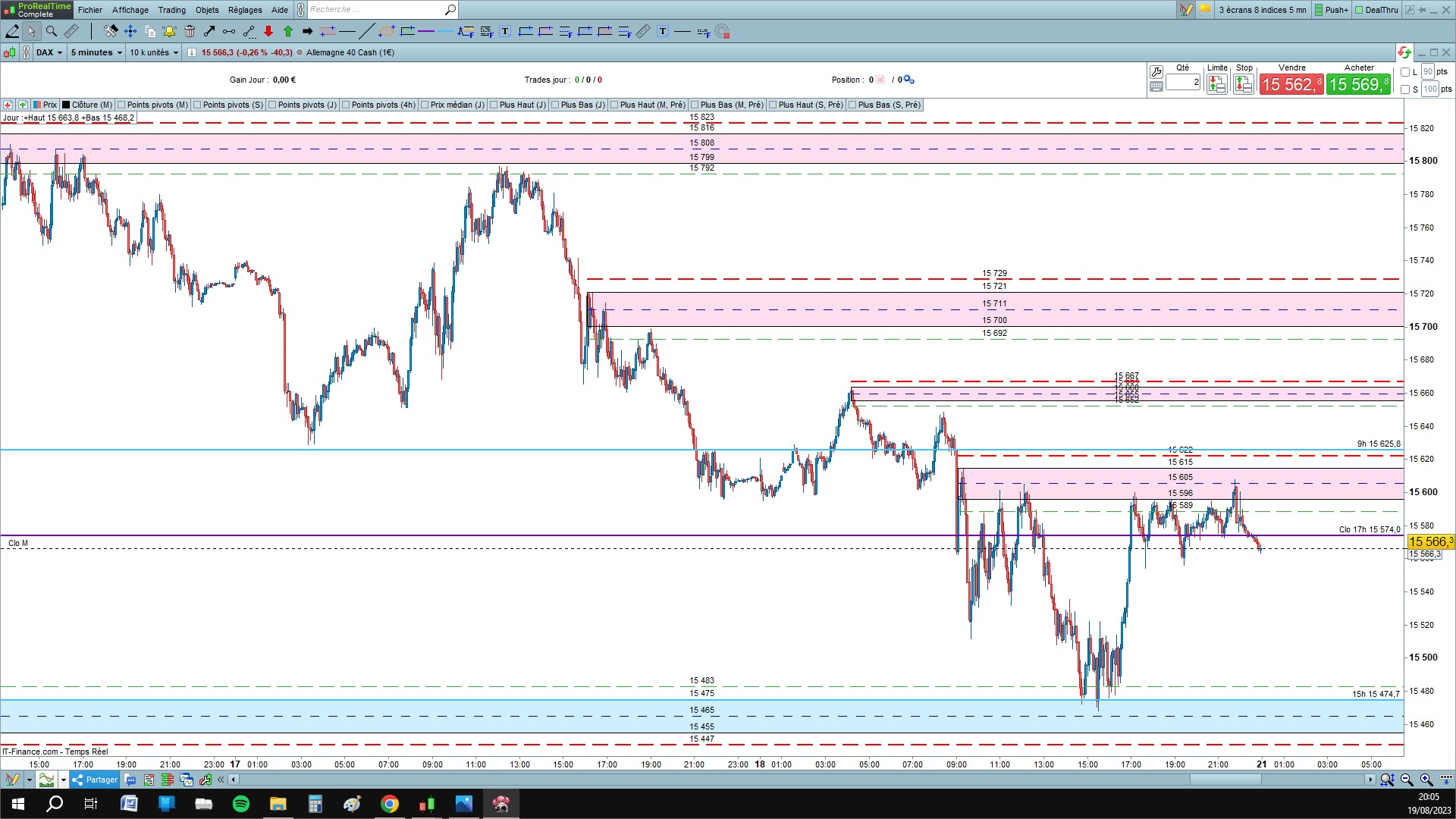The image size is (1456, 819).
Task: Open the Réglages menu
Action: click(x=244, y=10)
